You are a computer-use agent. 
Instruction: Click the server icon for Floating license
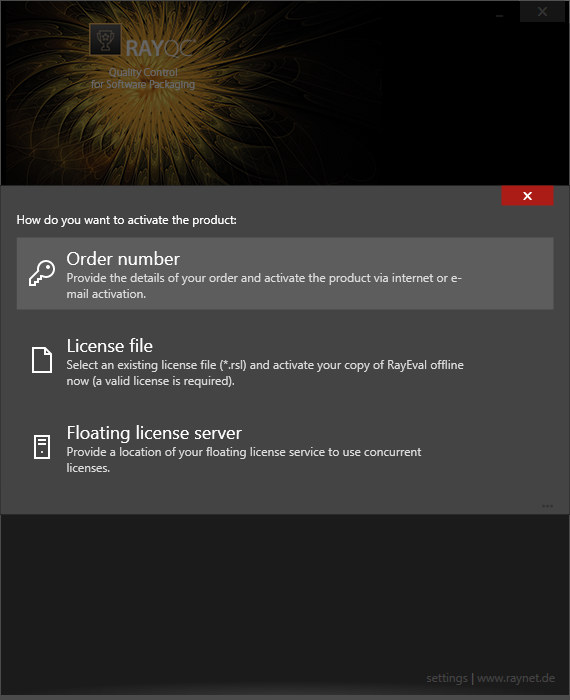tap(42, 447)
